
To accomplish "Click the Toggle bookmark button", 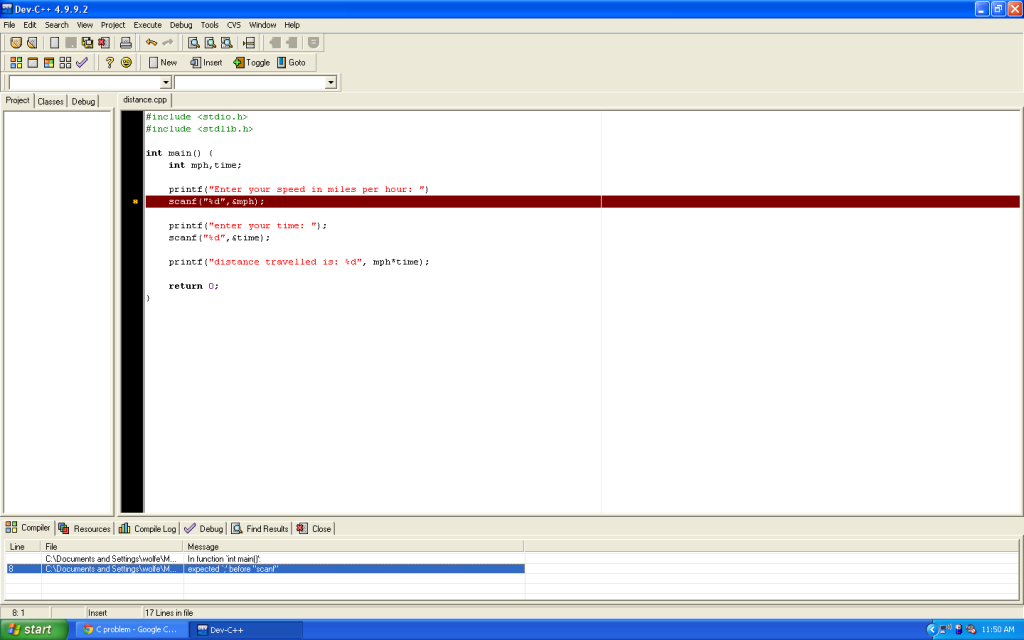I will [251, 62].
